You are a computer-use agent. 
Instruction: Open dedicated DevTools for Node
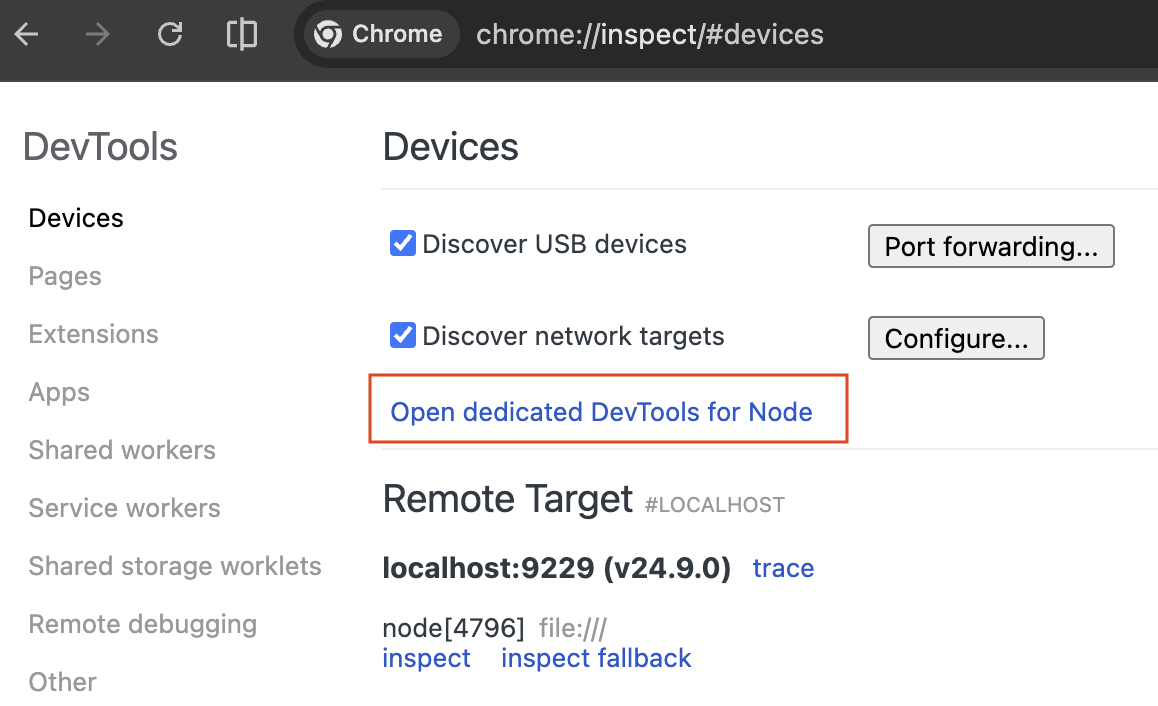(x=601, y=412)
